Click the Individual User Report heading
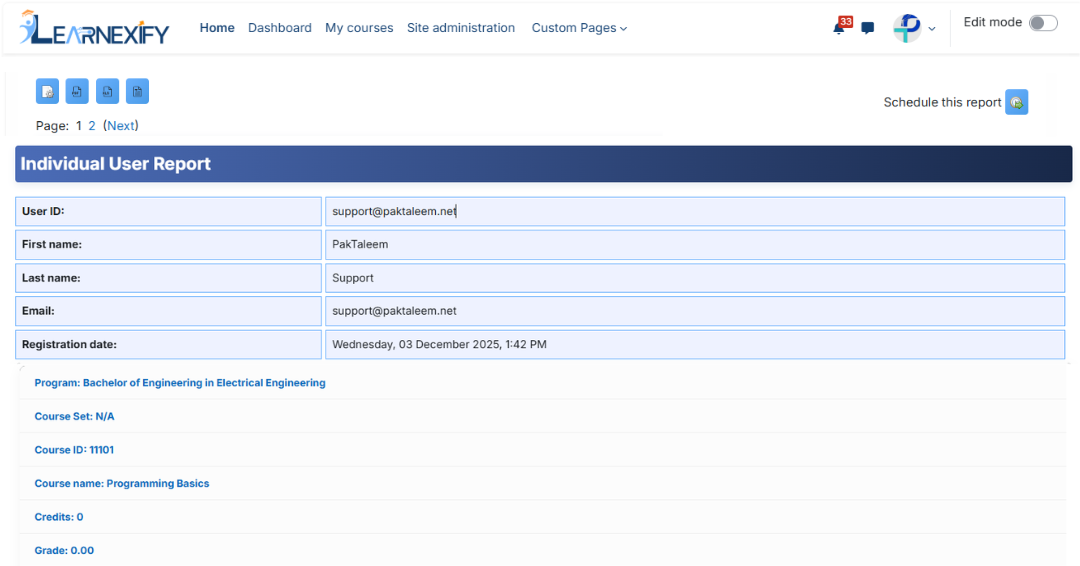This screenshot has width=1080, height=566. click(x=116, y=164)
